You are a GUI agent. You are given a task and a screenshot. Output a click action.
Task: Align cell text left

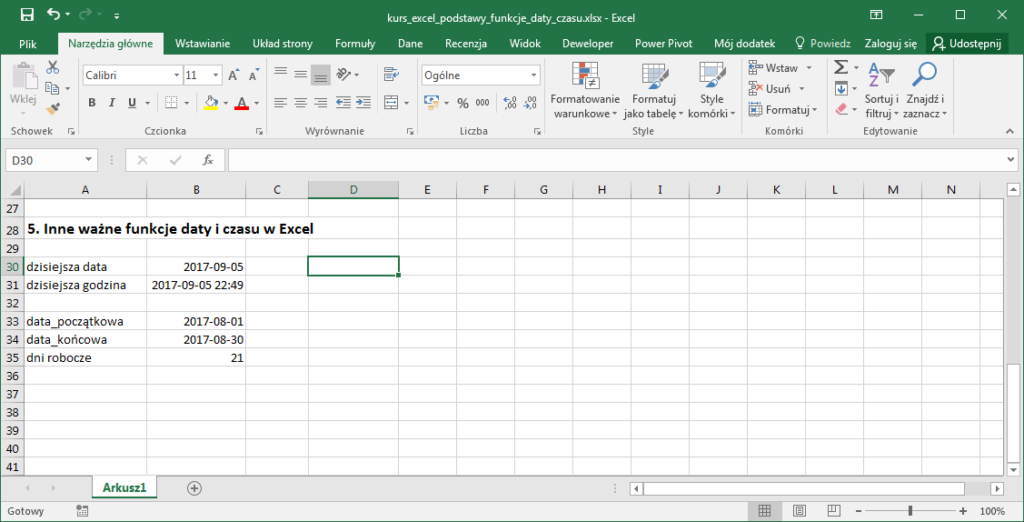pos(281,103)
